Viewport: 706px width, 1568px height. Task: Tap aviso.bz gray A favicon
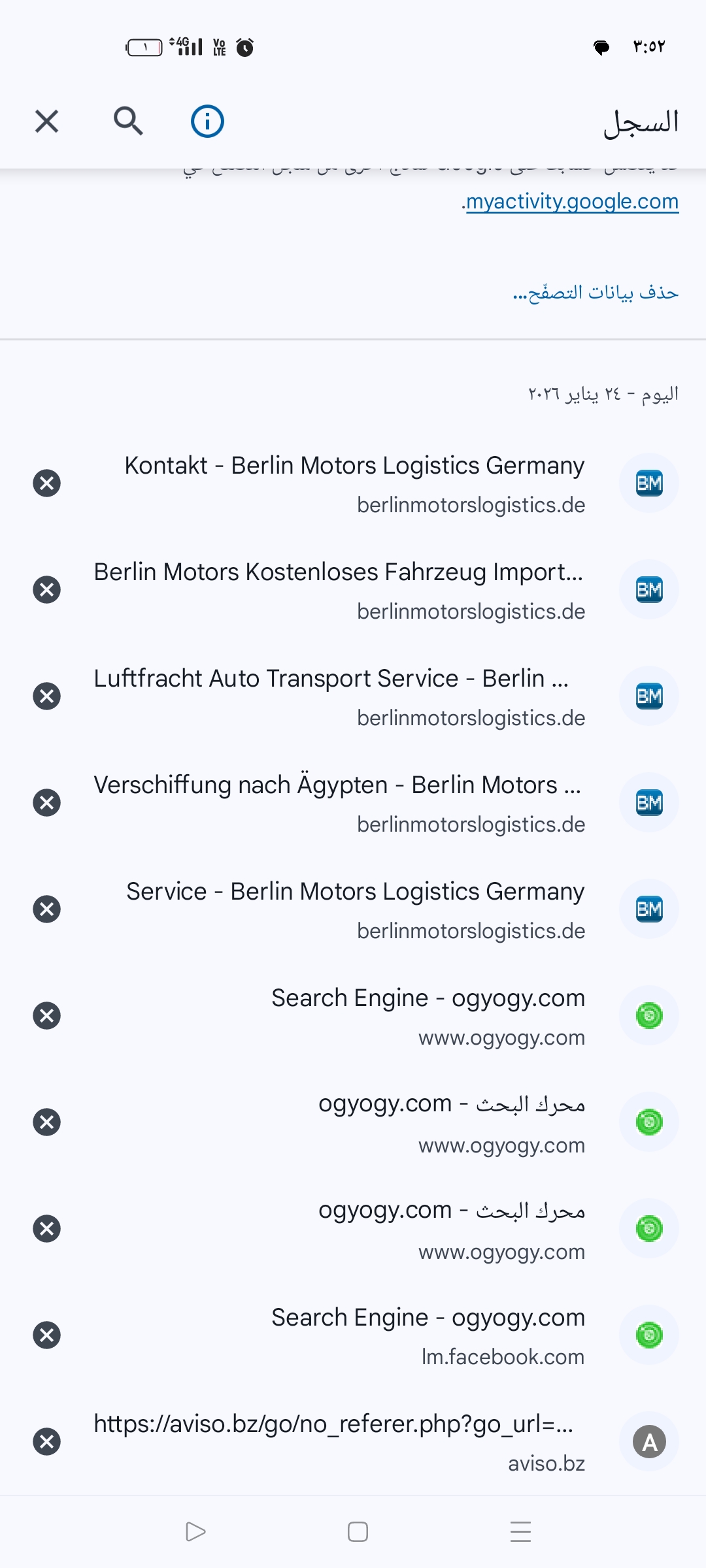[648, 1442]
